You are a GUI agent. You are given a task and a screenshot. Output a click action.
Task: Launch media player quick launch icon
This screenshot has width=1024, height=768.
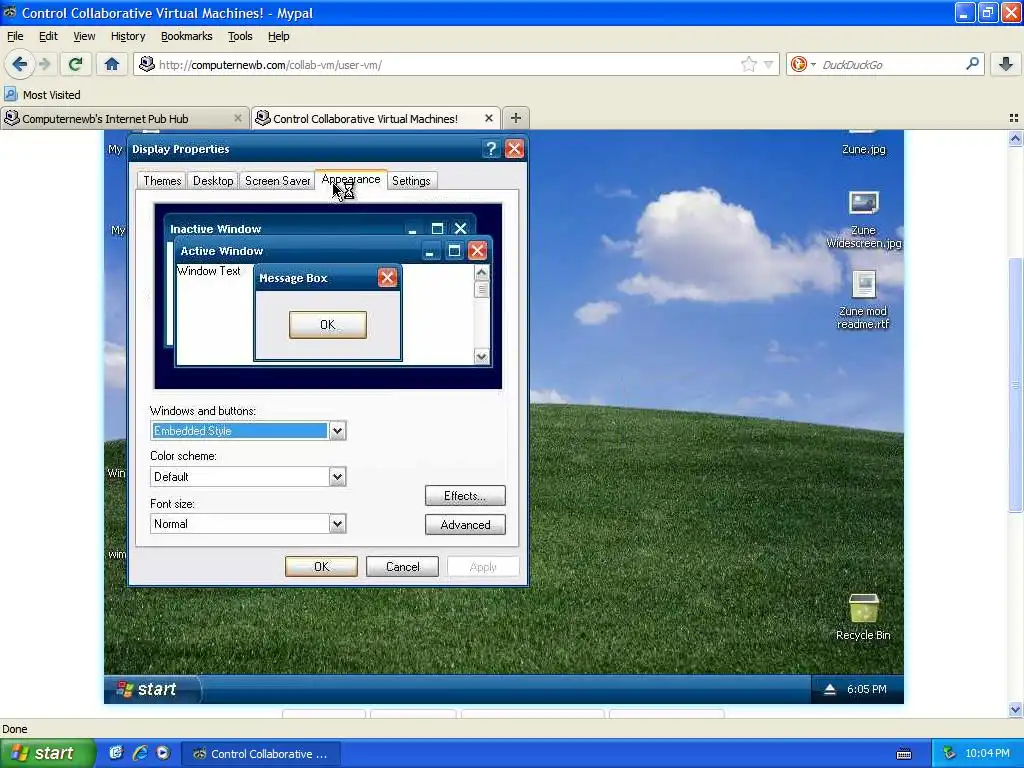coord(163,753)
